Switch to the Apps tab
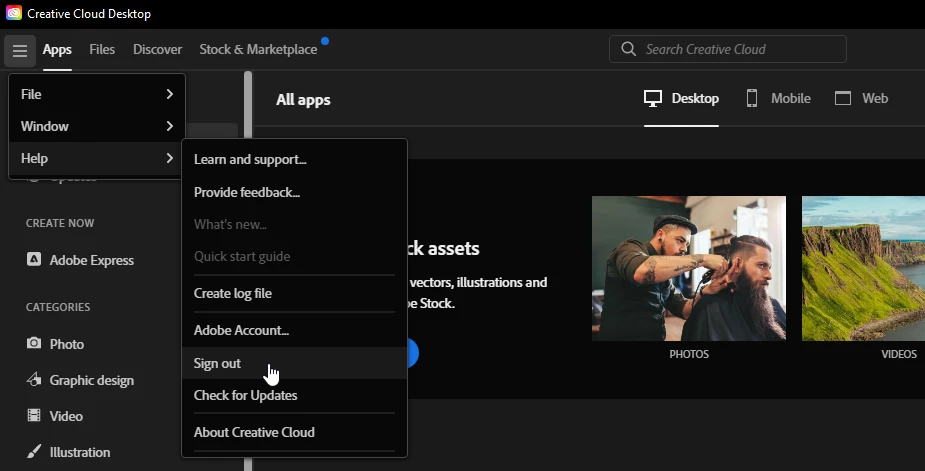This screenshot has height=471, width=925. click(57, 50)
